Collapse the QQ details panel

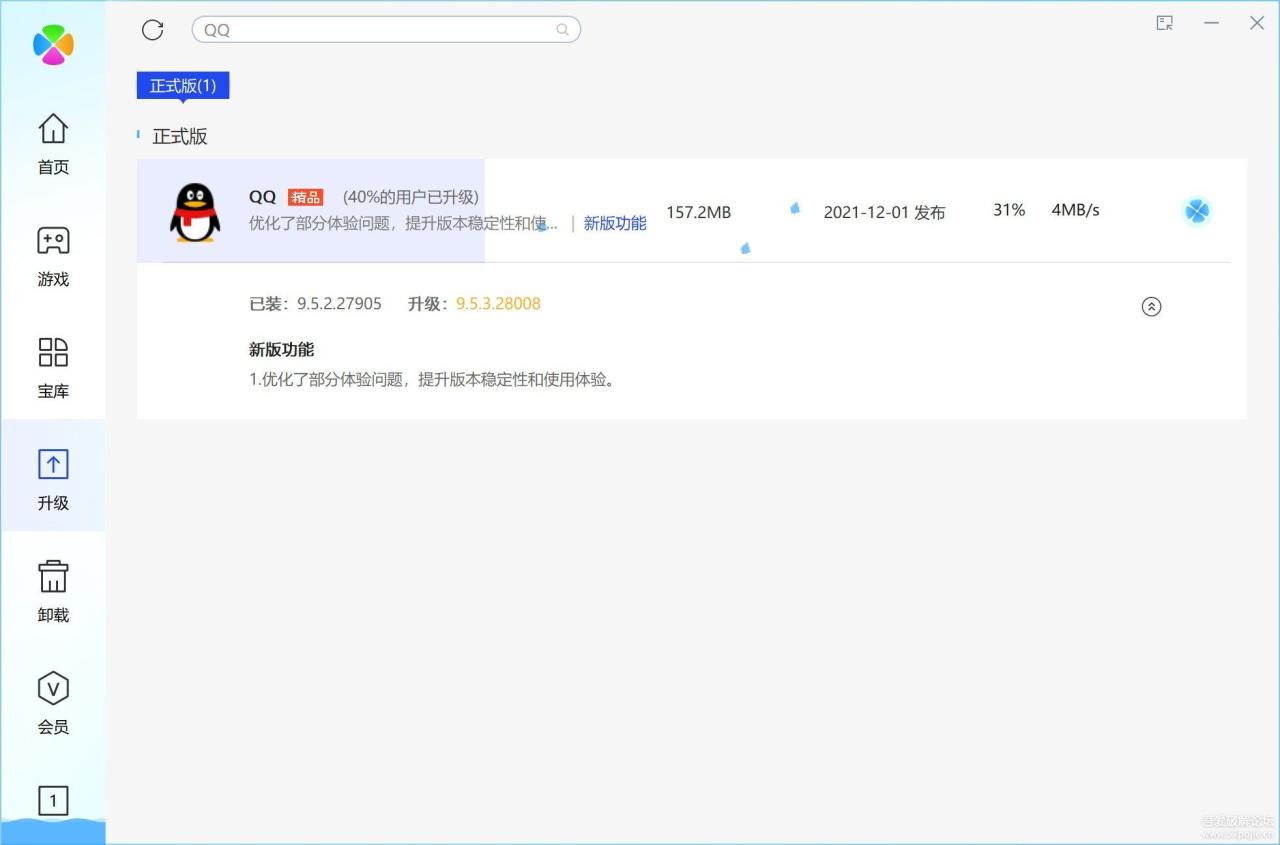[1151, 307]
